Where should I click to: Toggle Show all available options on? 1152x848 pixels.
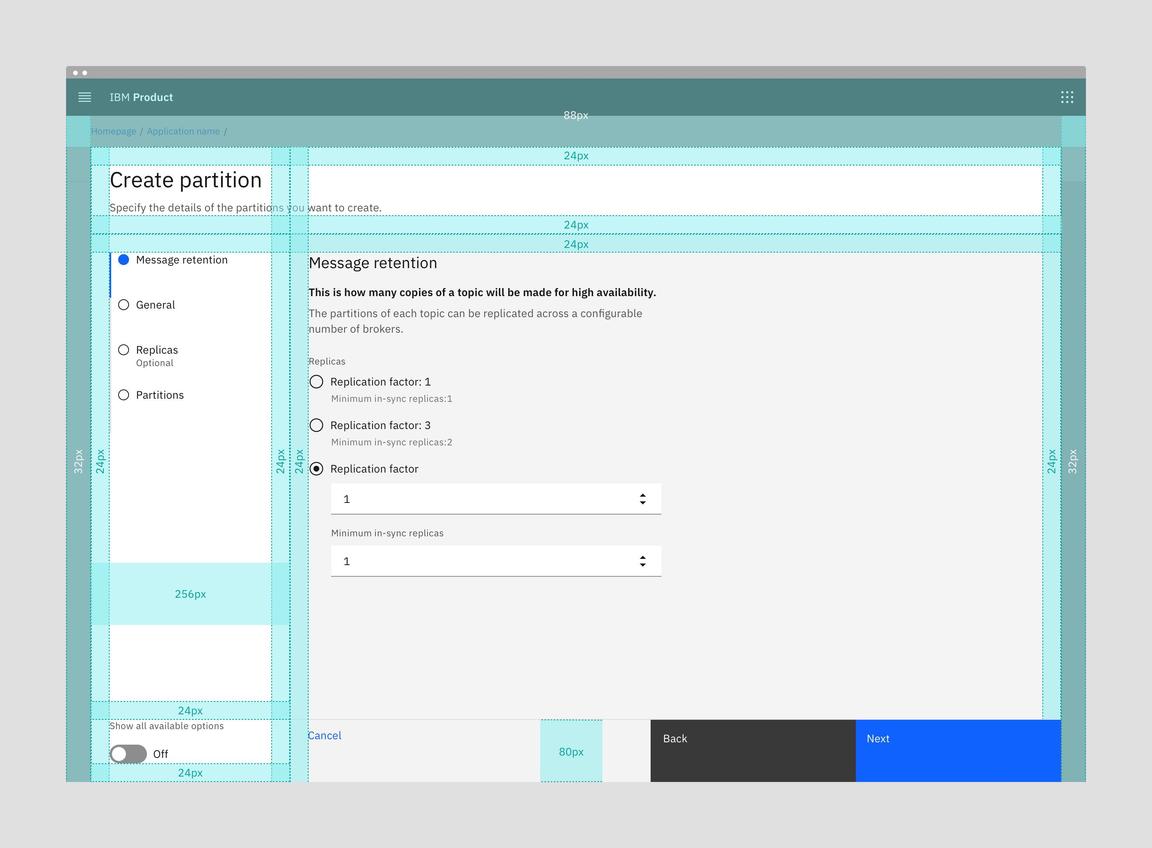pyautogui.click(x=127, y=753)
